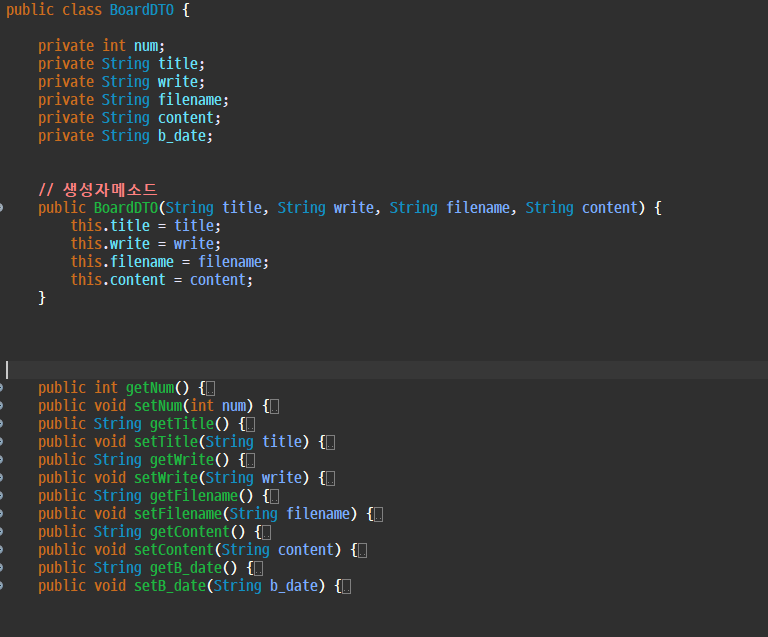Click 'this' in the 'this.filename = filename;' line

(86, 262)
